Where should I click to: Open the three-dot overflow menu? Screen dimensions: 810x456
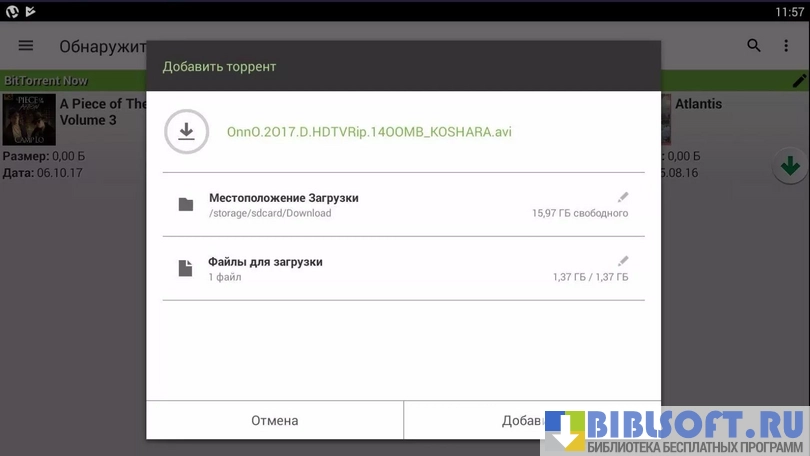click(787, 46)
